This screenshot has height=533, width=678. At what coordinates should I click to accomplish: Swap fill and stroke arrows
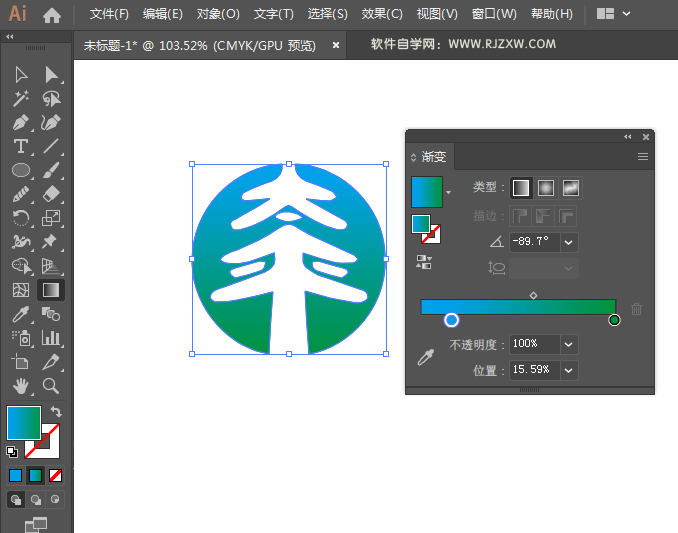56,411
